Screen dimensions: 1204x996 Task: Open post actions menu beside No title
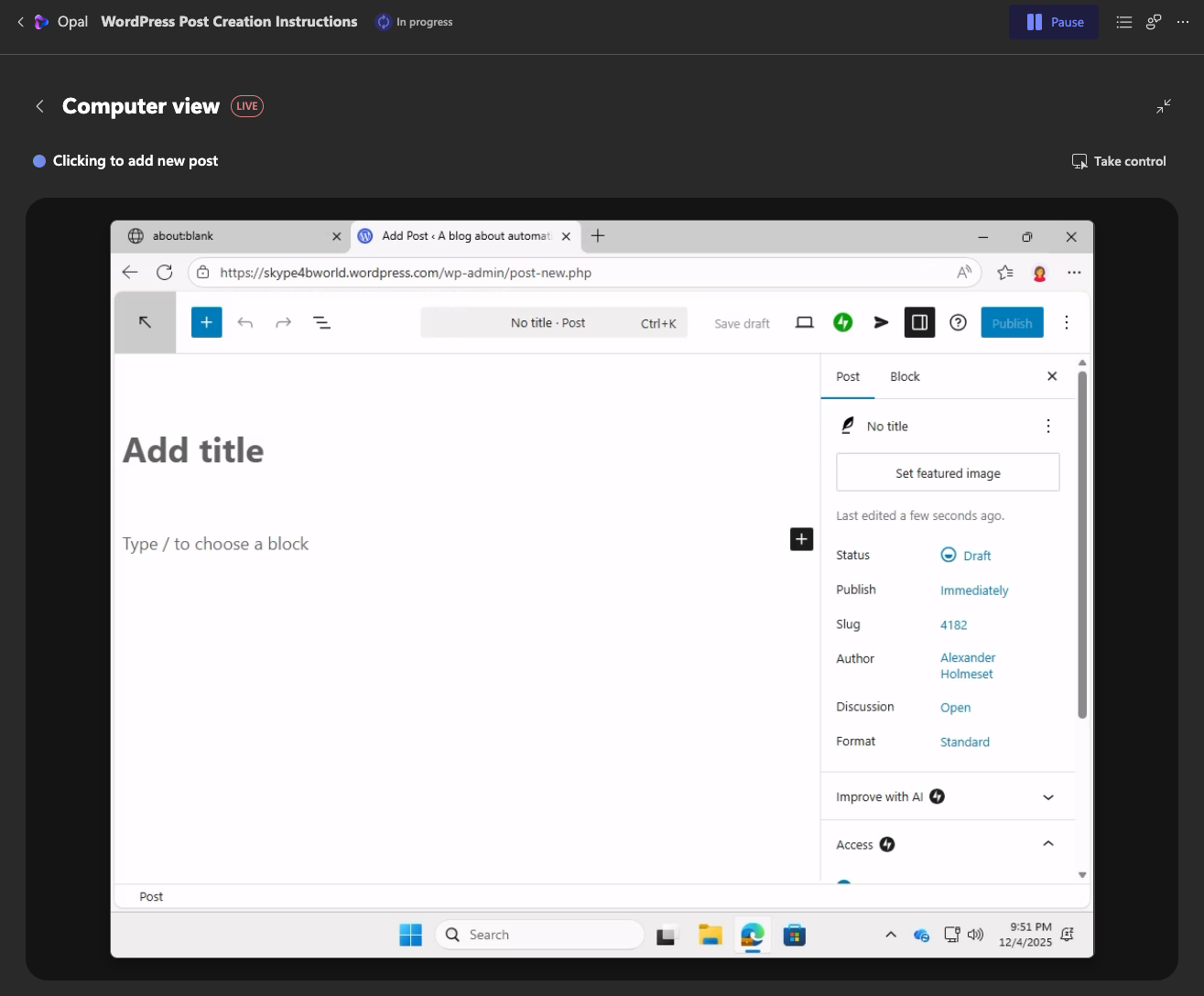(x=1048, y=427)
